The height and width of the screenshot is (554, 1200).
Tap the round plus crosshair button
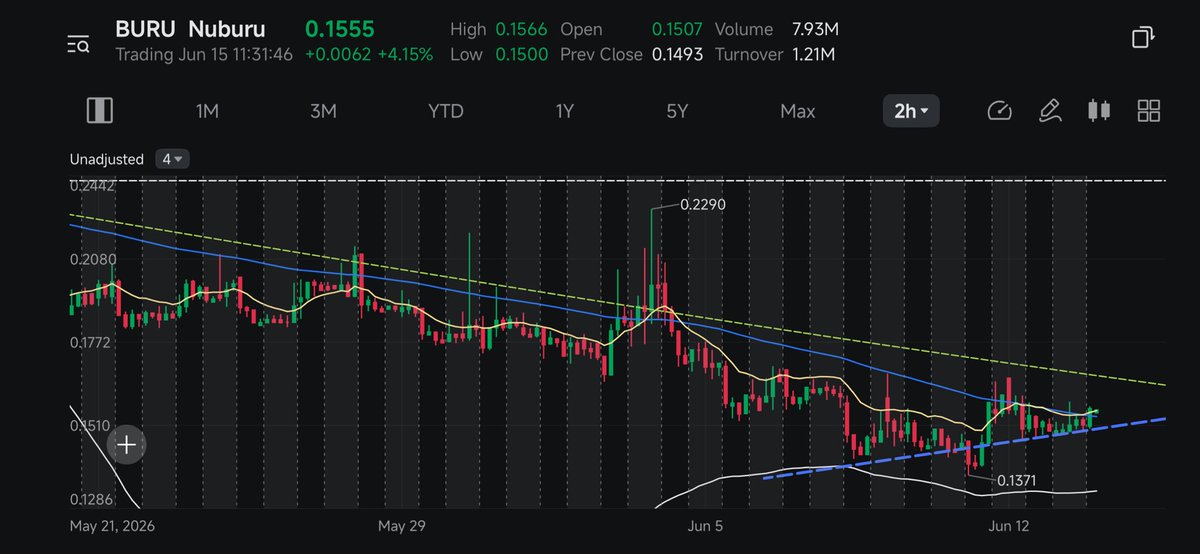pyautogui.click(x=127, y=445)
